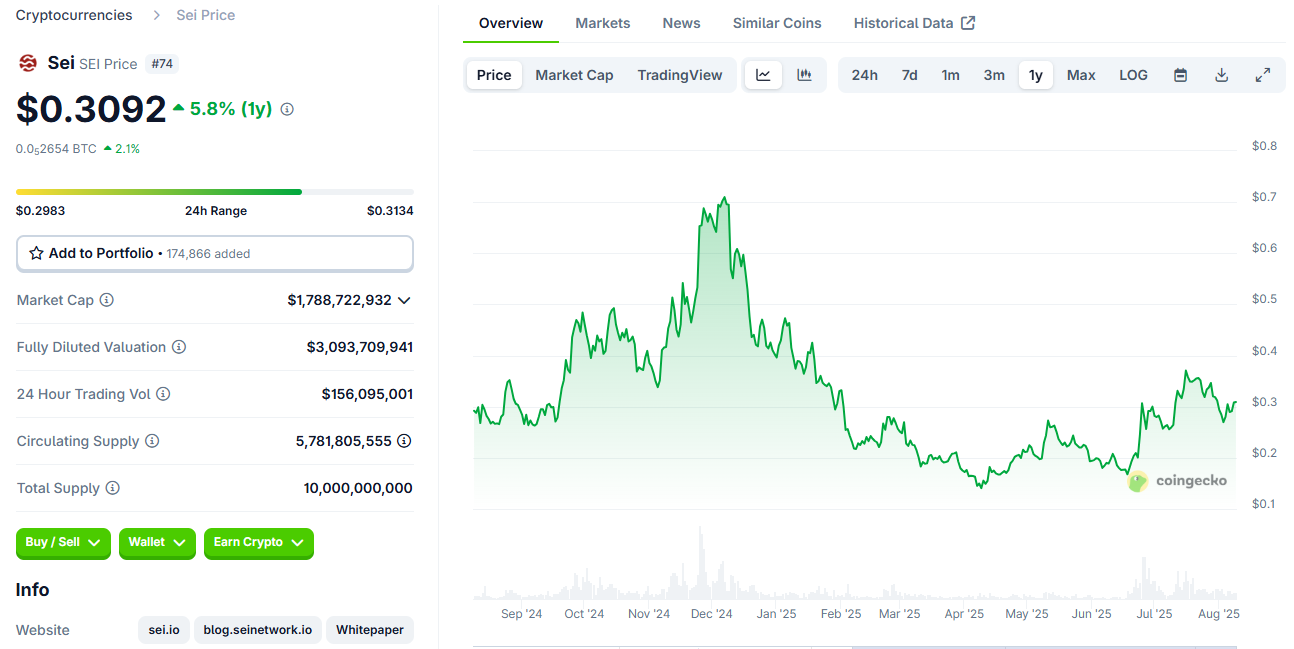This screenshot has width=1294, height=649.
Task: Switch chart to Price mode
Action: (x=494, y=75)
